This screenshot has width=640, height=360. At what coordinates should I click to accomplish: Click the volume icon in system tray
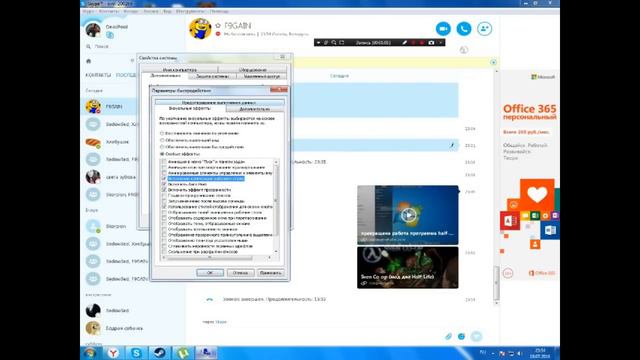coord(520,353)
